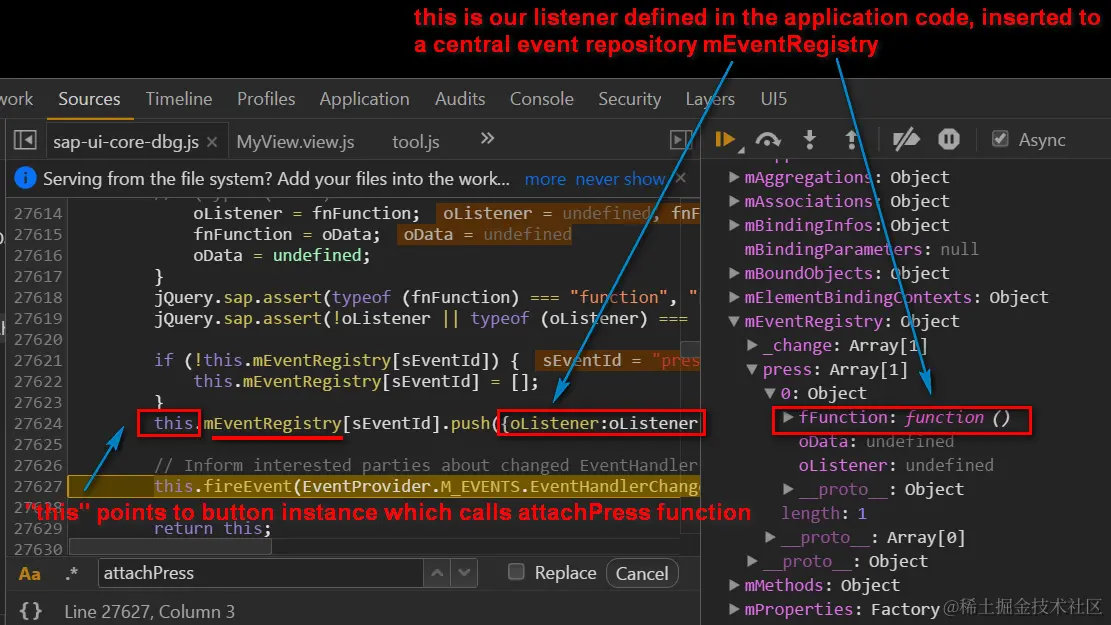Uncheck the Async checkbox

point(1000,139)
